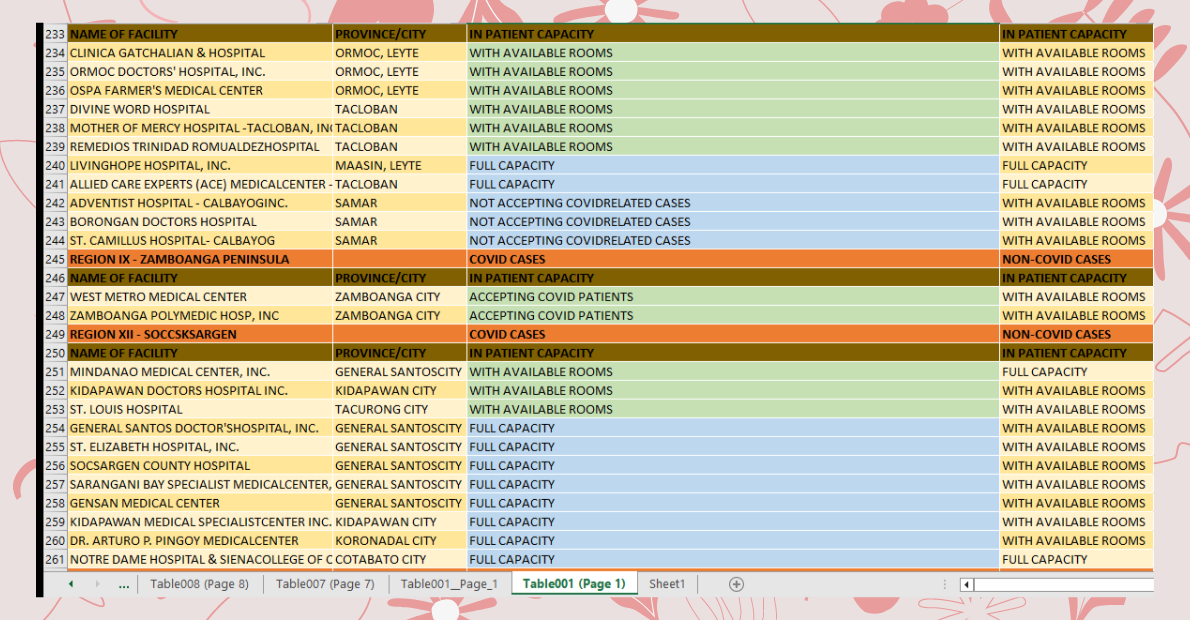1190x620 pixels.
Task: Select the OSPA FARMER'S MEDICAL CENTER cell
Action: [200, 90]
